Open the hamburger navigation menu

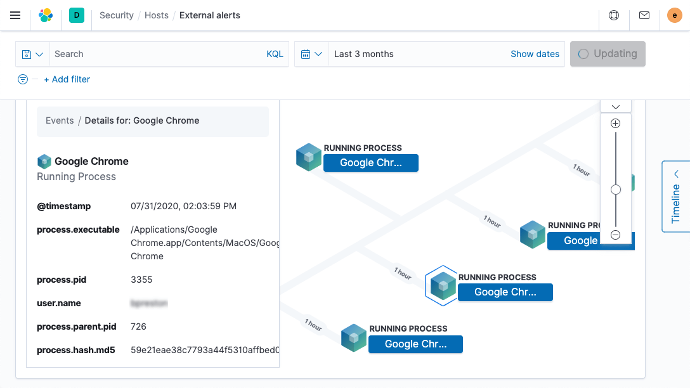[x=15, y=15]
